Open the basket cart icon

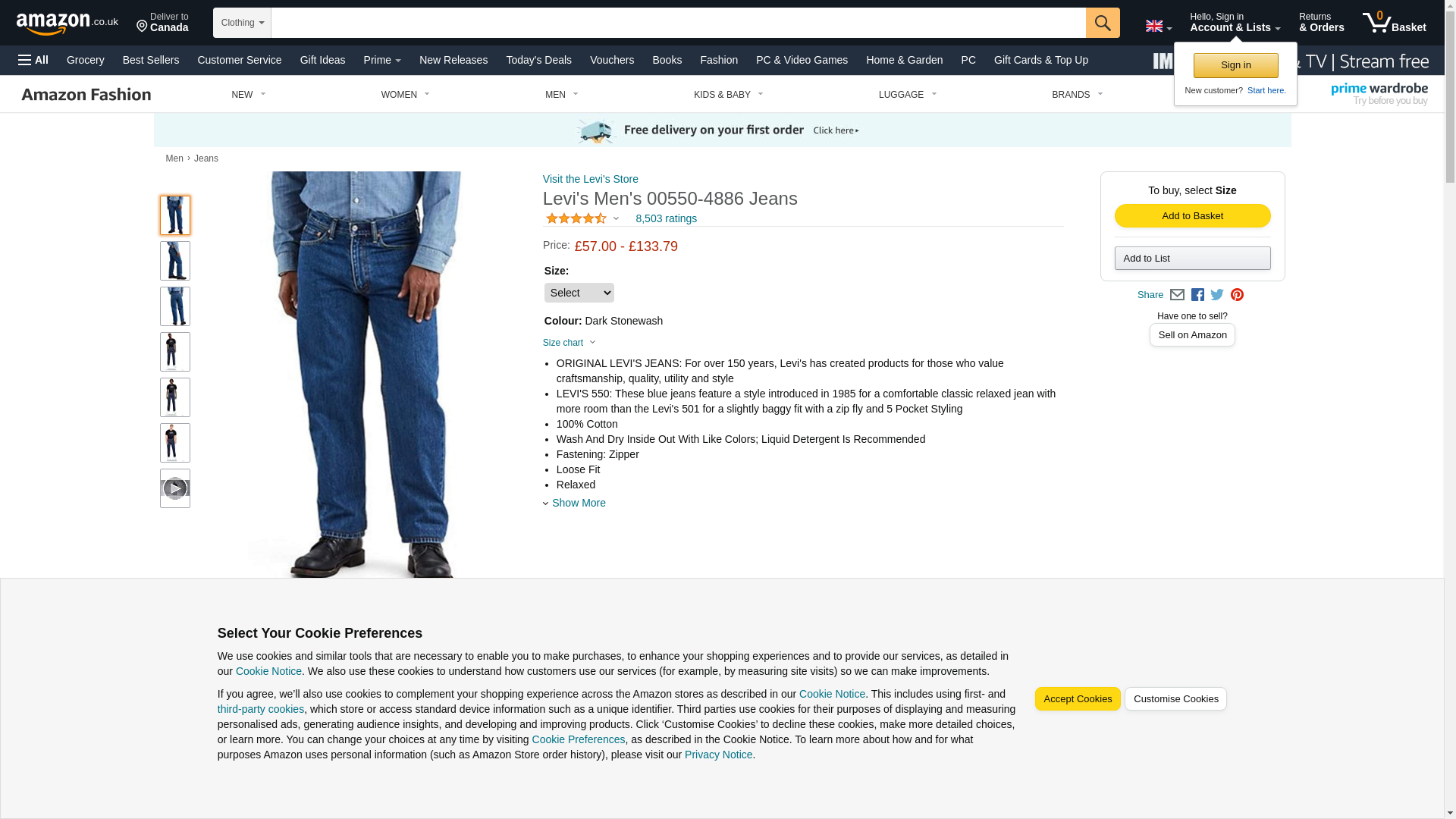[x=1394, y=23]
